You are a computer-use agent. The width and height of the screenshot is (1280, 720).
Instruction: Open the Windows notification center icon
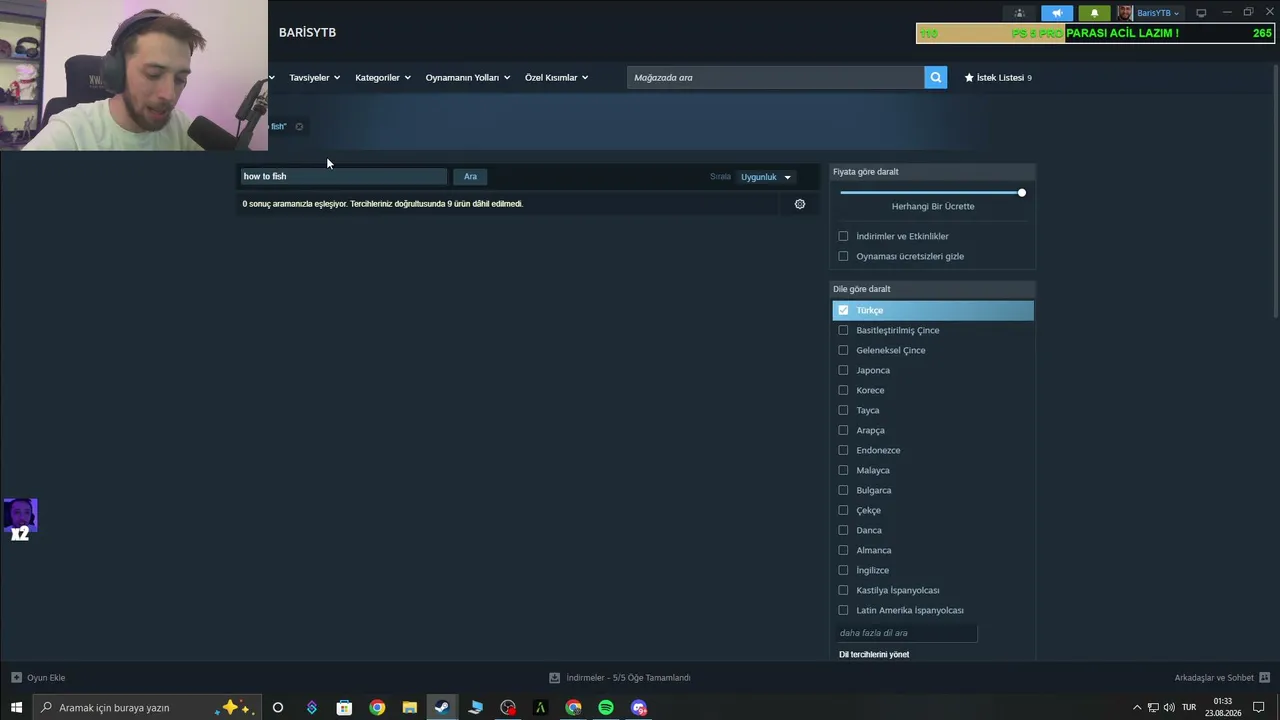(x=1259, y=708)
